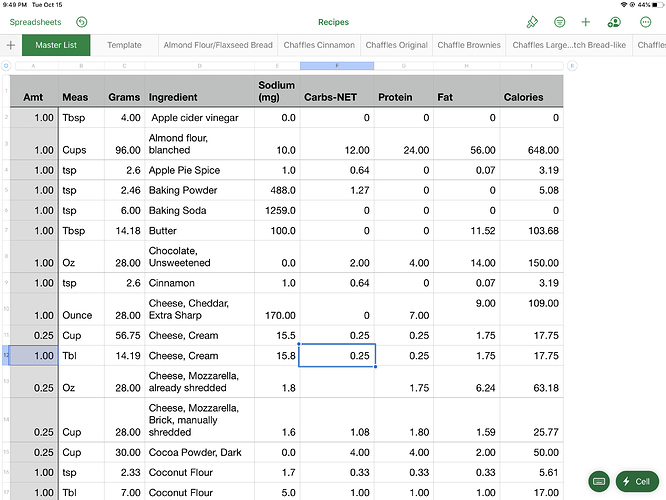Open the Chaffles Original tab
This screenshot has width=666, height=500.
(x=396, y=45)
